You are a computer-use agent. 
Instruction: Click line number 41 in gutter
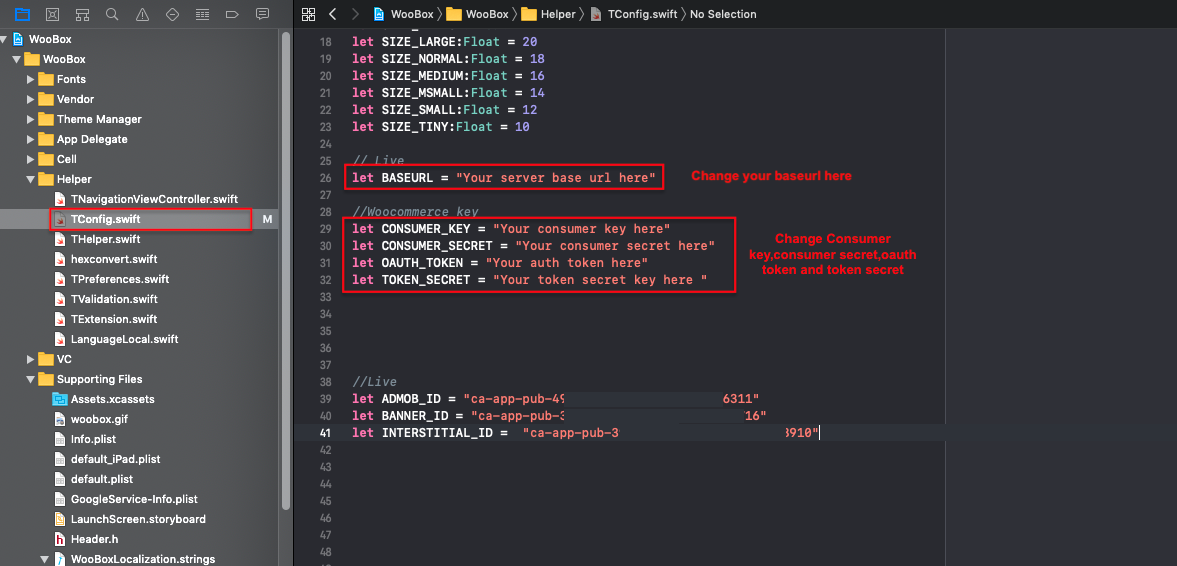(325, 433)
